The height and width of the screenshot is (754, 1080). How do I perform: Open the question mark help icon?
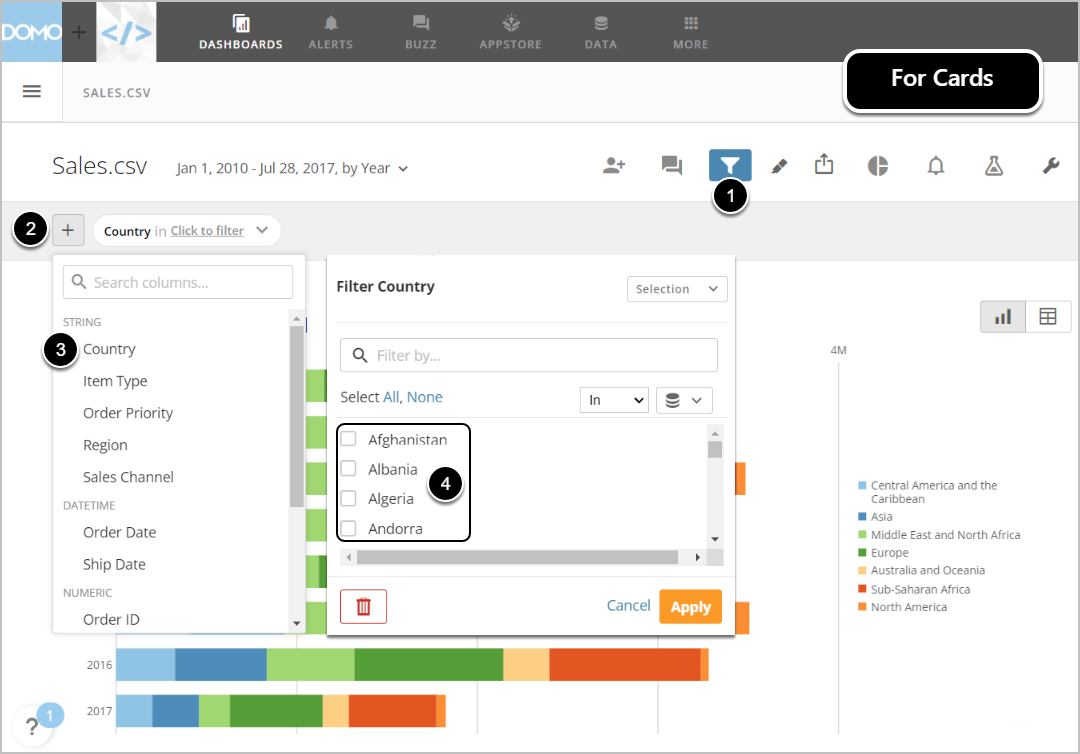[32, 726]
